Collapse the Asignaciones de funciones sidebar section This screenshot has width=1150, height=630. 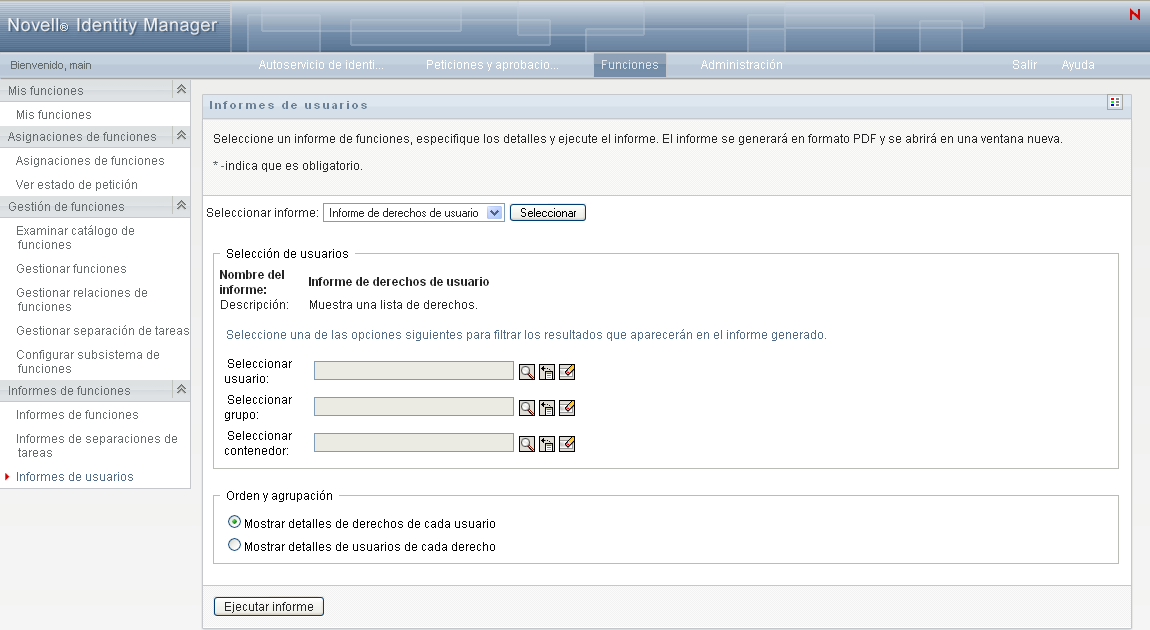[181, 136]
